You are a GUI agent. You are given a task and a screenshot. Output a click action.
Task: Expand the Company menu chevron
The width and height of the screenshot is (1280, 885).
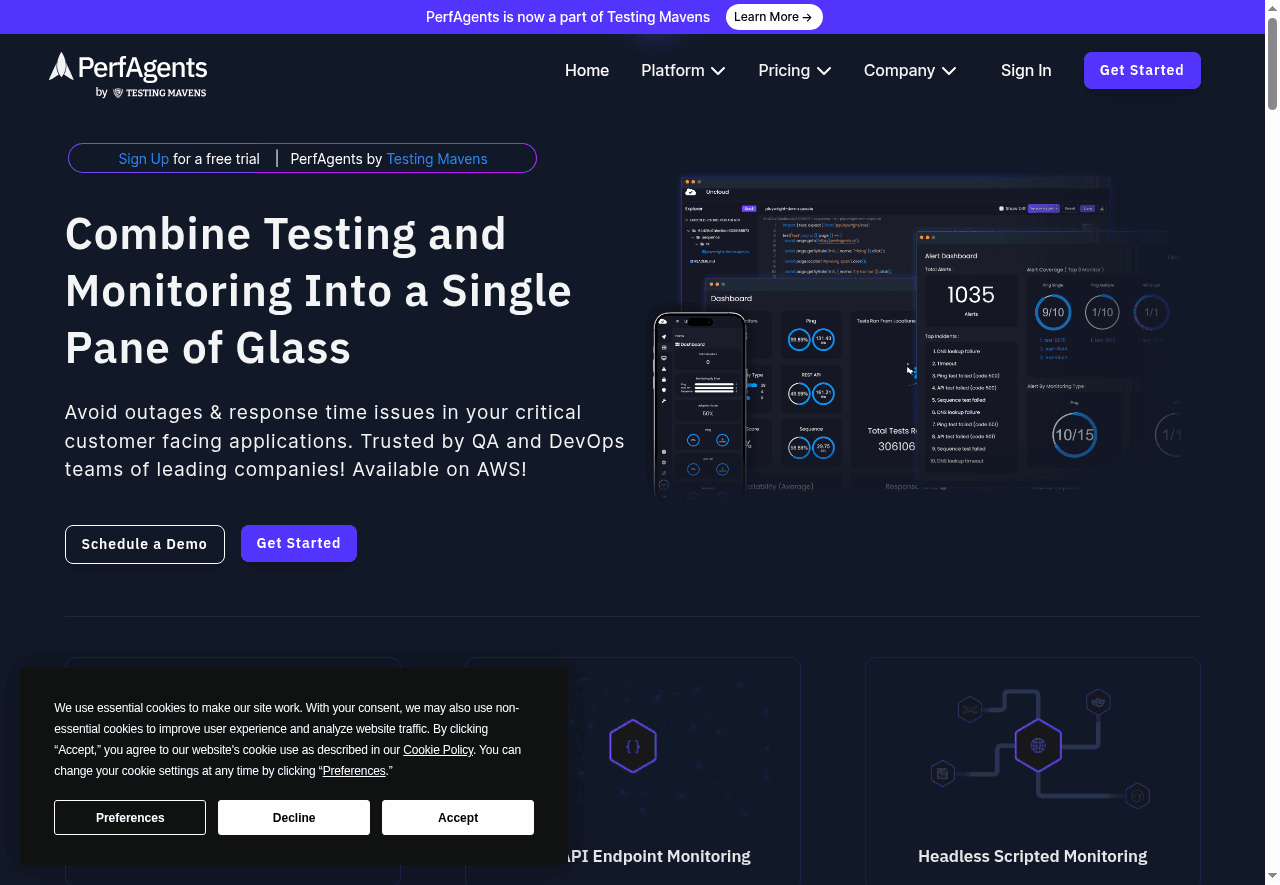pos(949,71)
